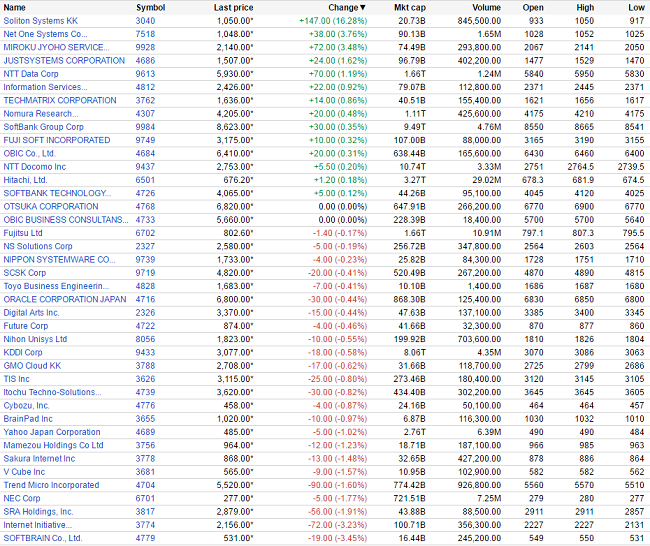Sort the table by Name column
Image resolution: width=650 pixels, height=546 pixels.
click(15, 7)
